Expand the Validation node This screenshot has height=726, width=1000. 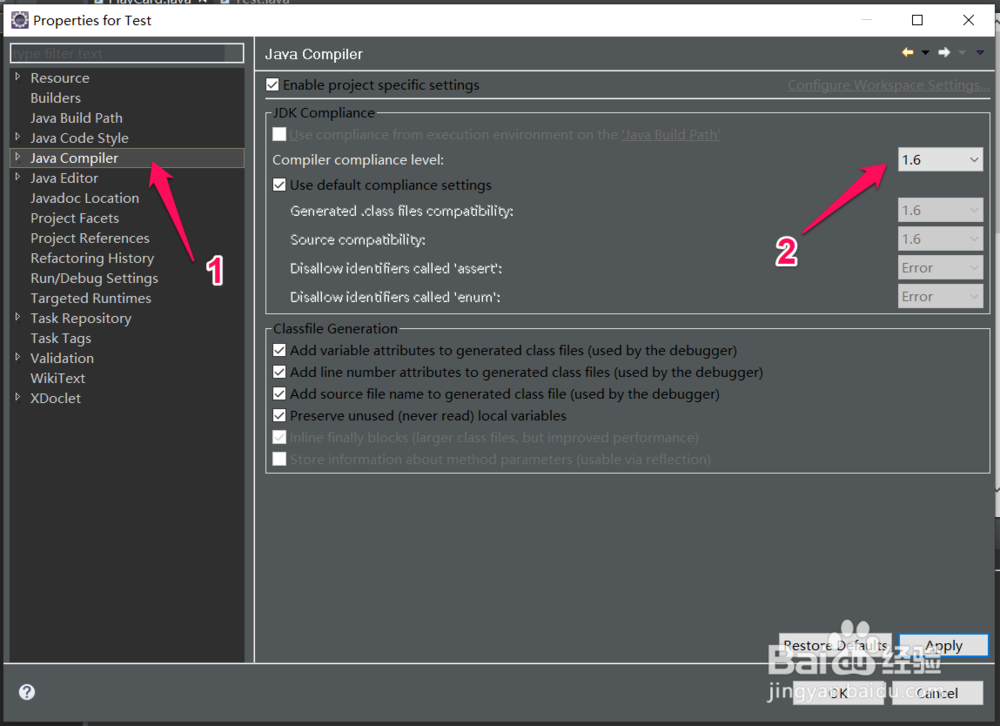click(18, 357)
